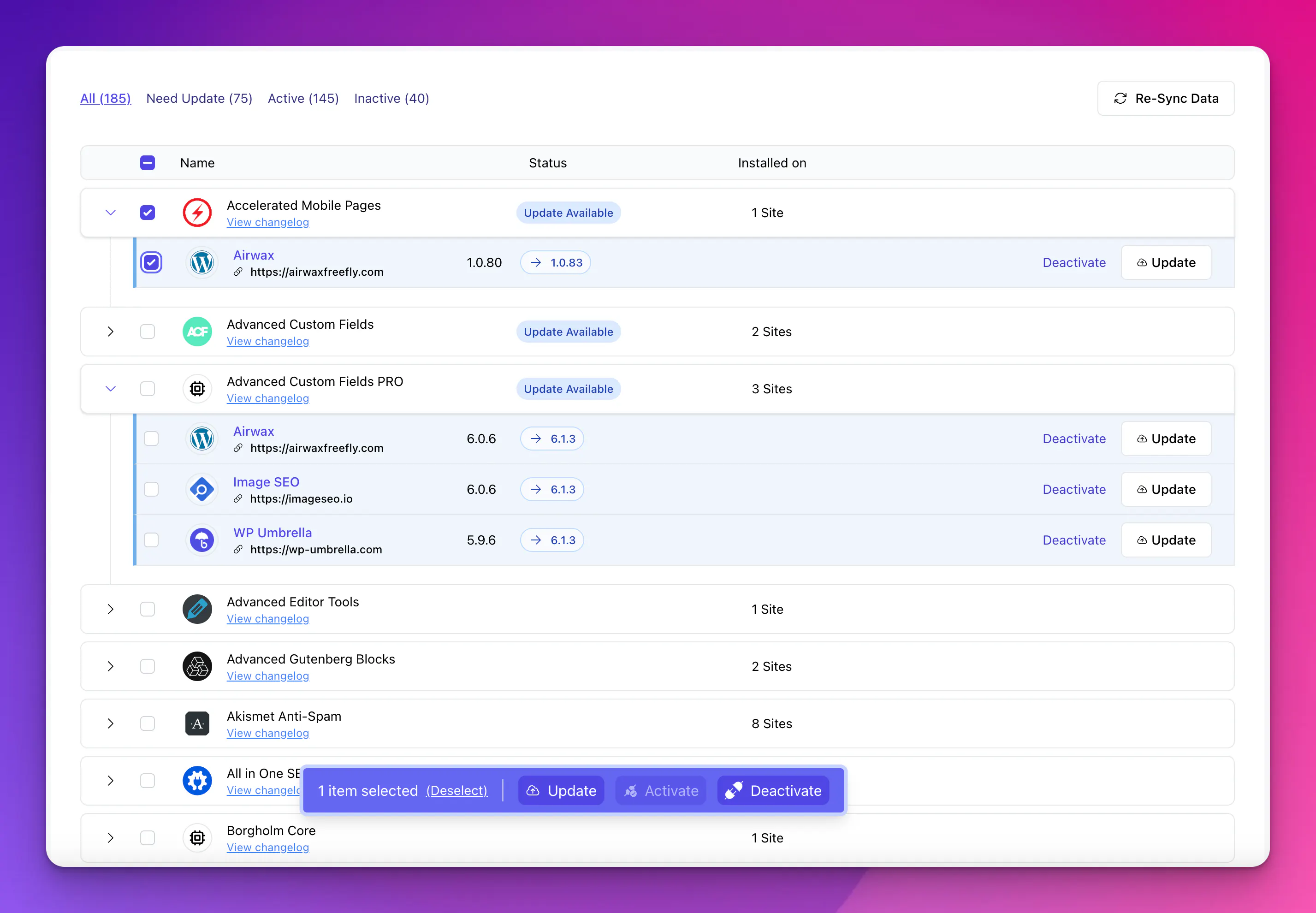The width and height of the screenshot is (1316, 913).
Task: Expand the Akismet Anti-Spam row
Action: point(110,723)
